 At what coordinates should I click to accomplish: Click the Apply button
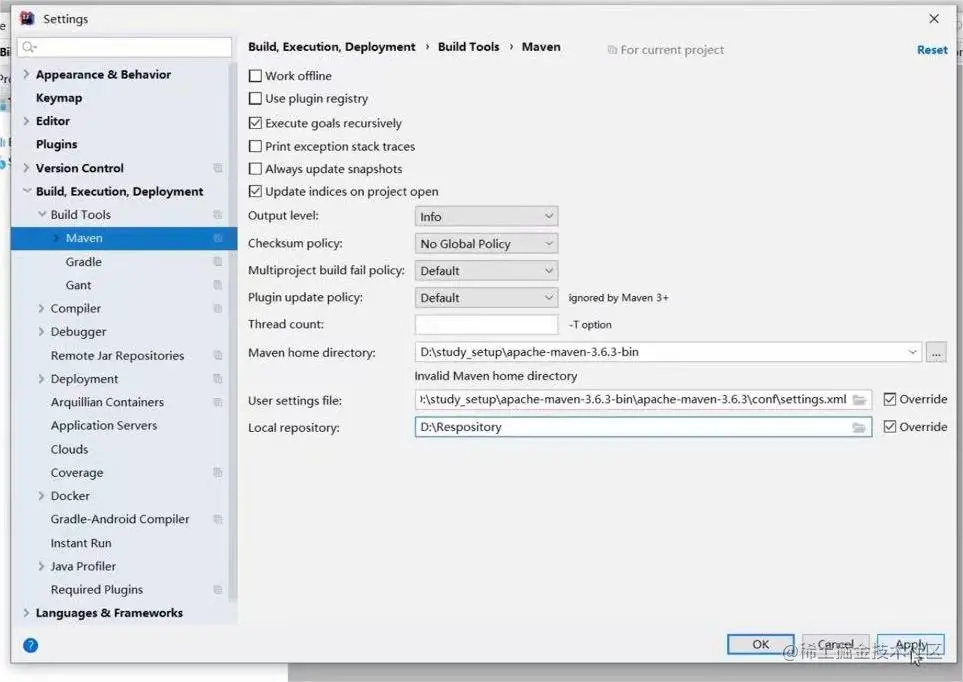[911, 644]
